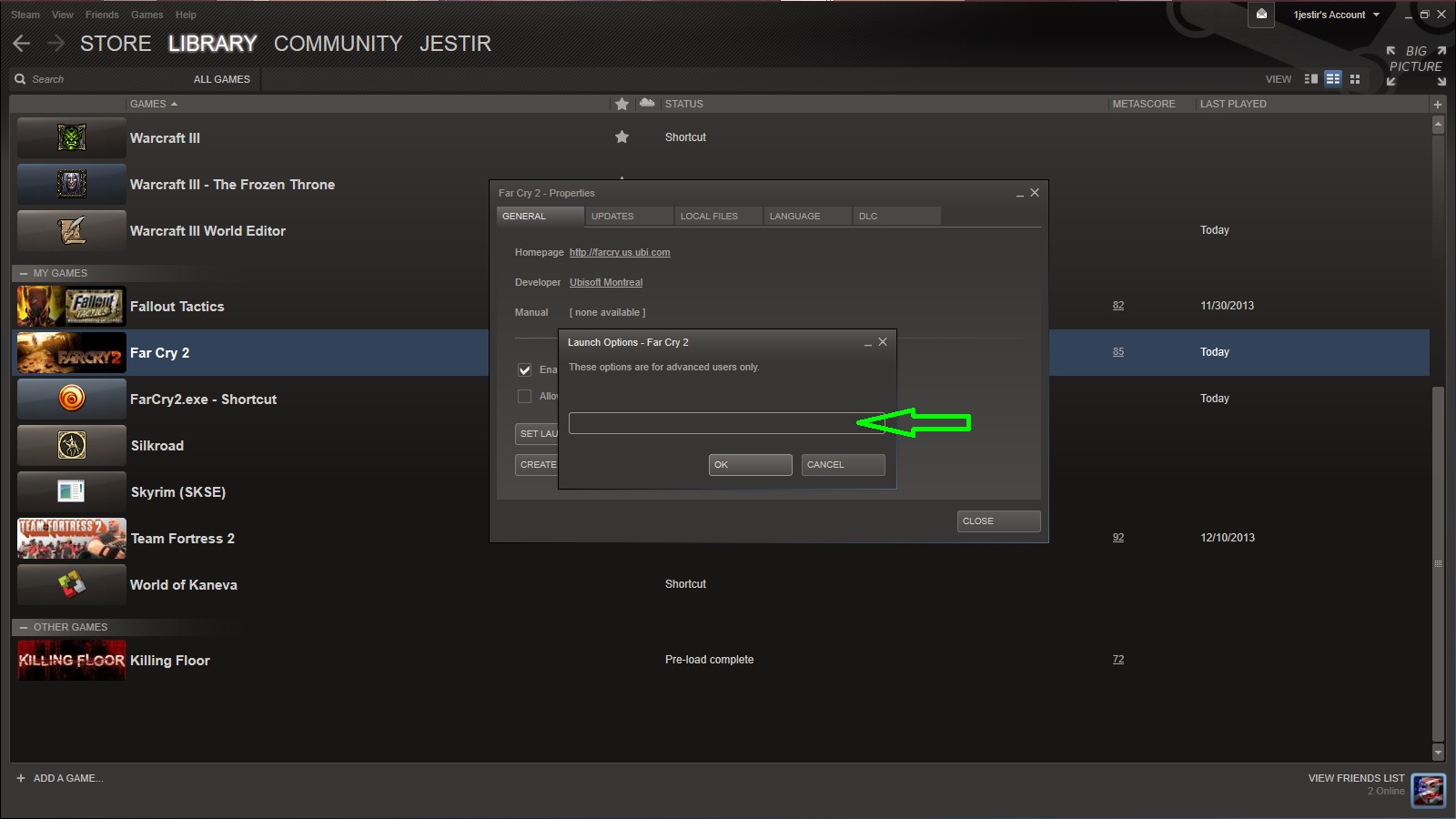
Task: Click the Warcraft III game icon
Action: [x=72, y=137]
